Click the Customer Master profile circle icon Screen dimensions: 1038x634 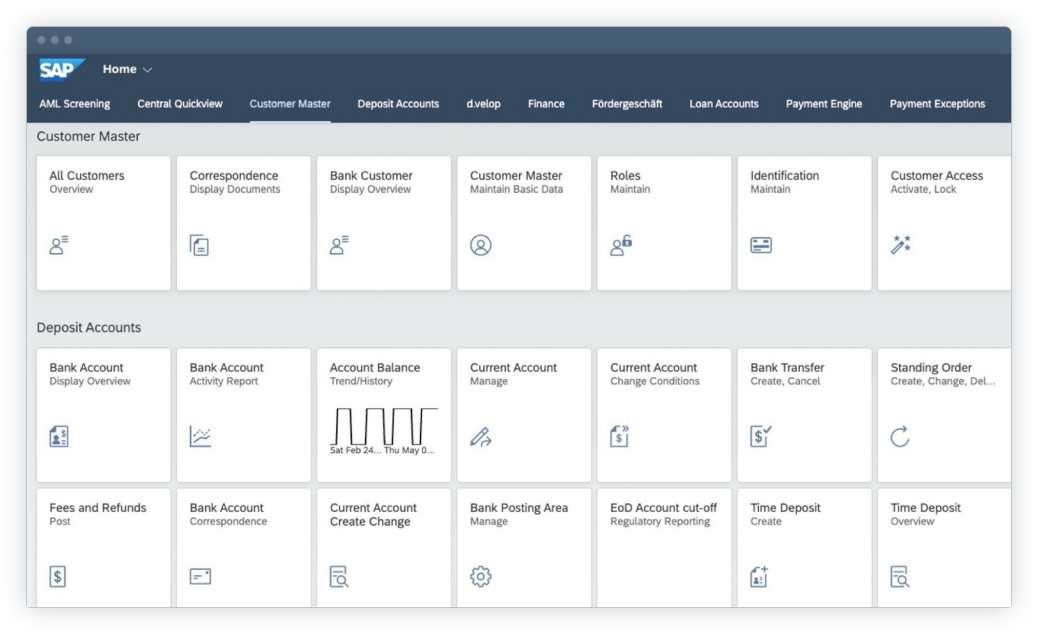[x=481, y=245]
